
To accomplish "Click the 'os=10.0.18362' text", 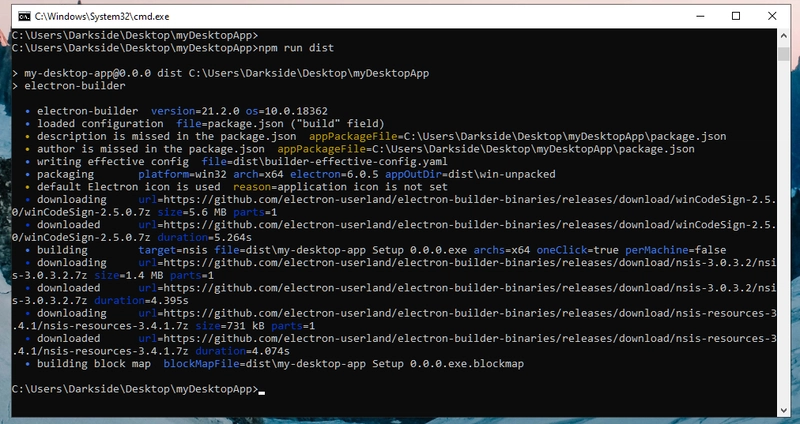I will 287,111.
